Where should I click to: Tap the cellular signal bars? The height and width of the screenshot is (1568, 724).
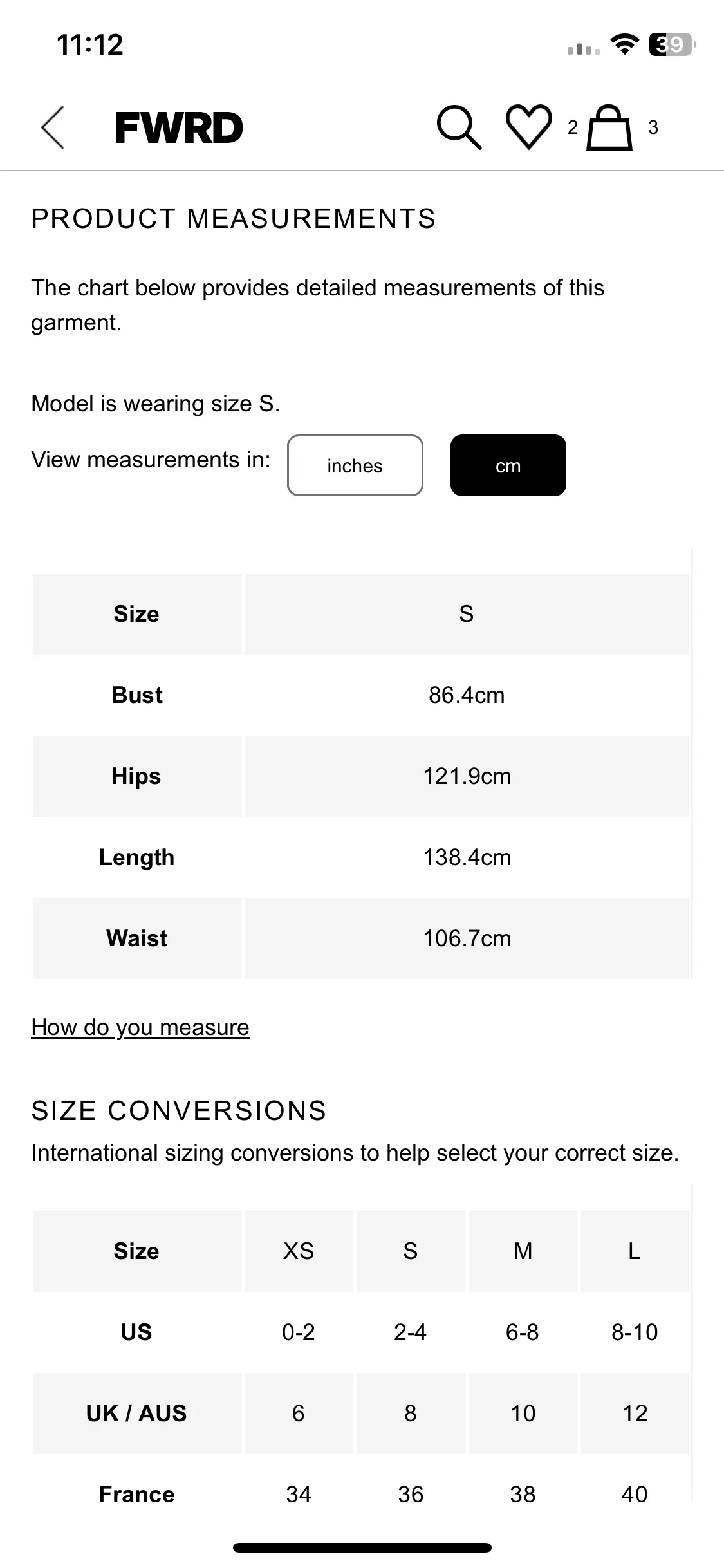(x=584, y=49)
